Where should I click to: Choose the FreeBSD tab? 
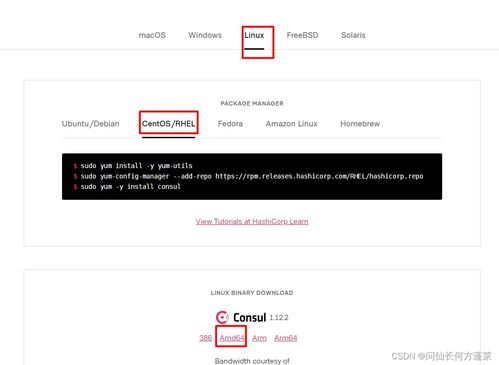pos(302,35)
